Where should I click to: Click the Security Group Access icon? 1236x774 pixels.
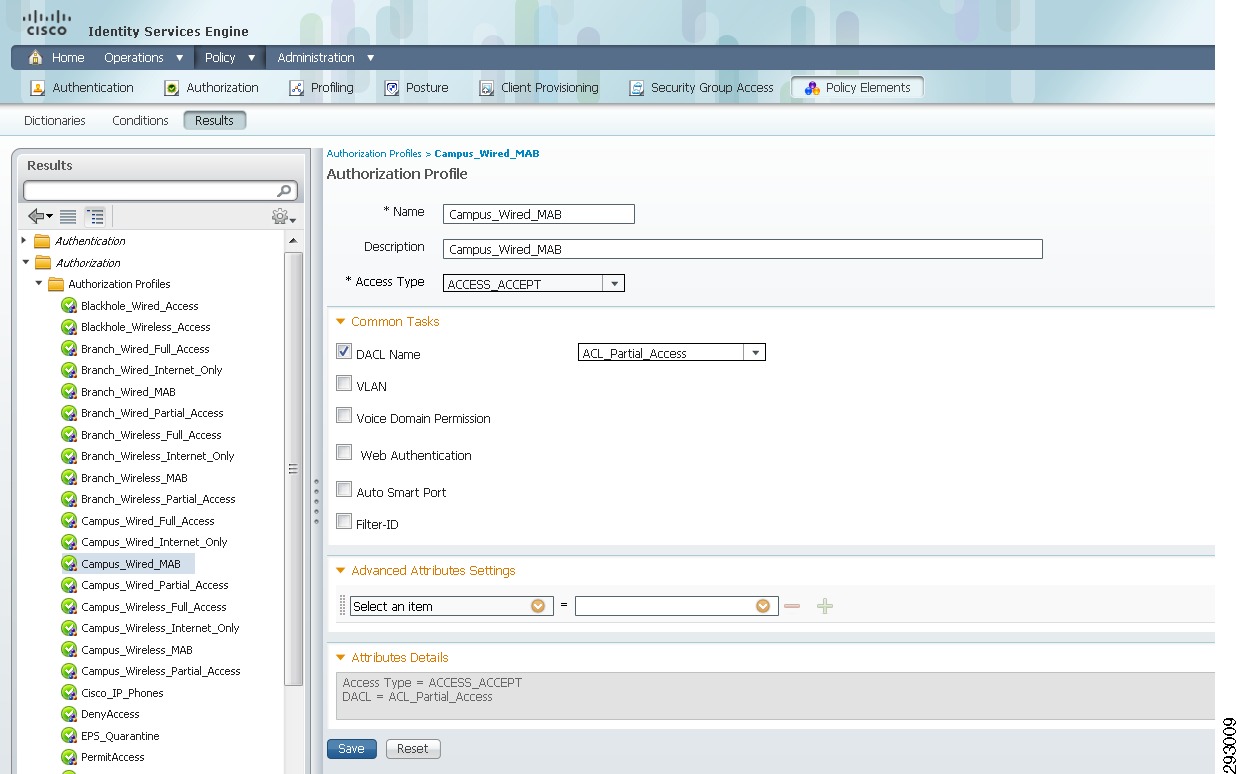pos(636,88)
